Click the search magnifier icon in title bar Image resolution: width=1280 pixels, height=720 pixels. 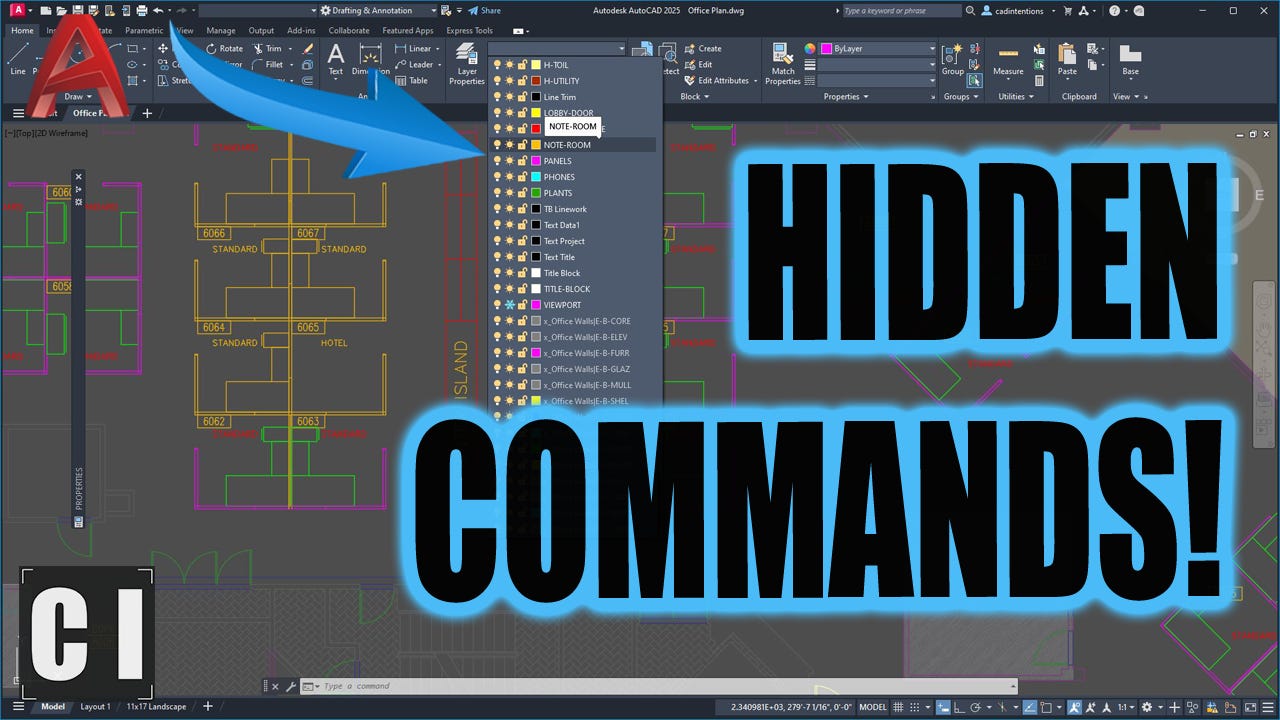(970, 10)
